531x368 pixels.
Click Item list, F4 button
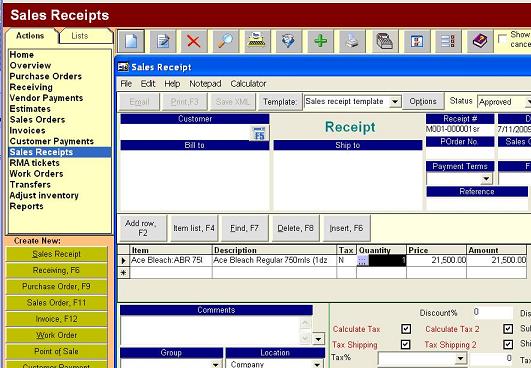[194, 228]
